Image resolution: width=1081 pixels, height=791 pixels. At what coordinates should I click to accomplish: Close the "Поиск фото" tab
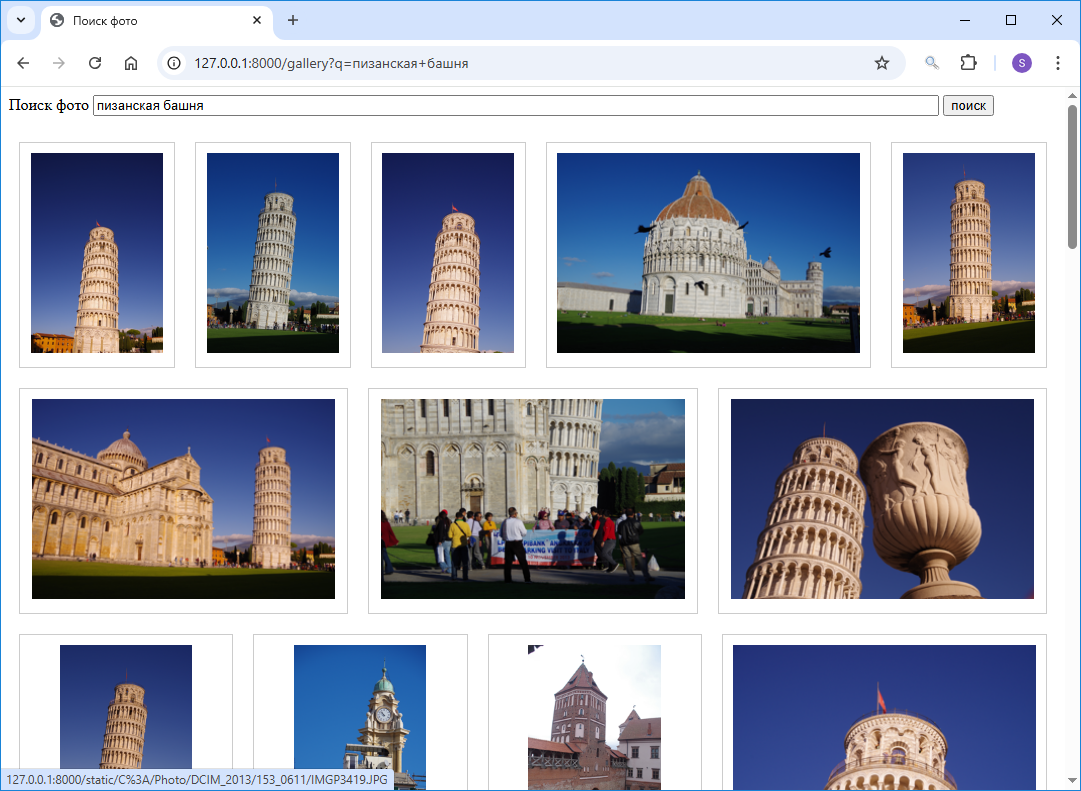(x=257, y=20)
